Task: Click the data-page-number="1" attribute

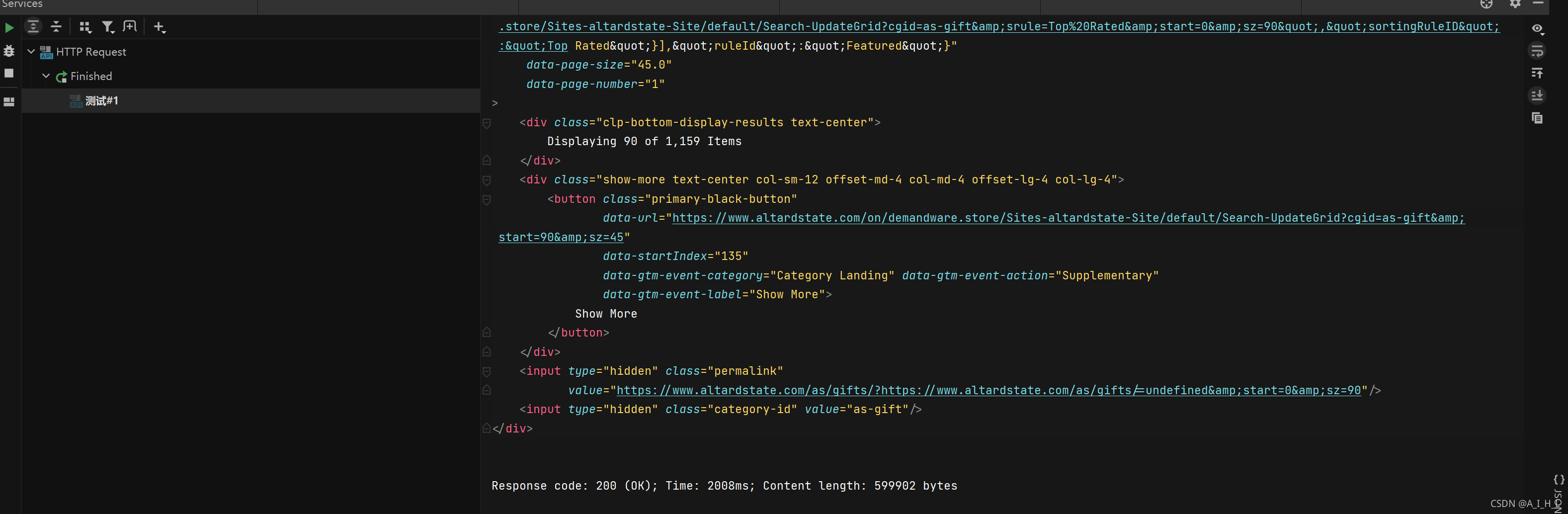Action: point(595,84)
